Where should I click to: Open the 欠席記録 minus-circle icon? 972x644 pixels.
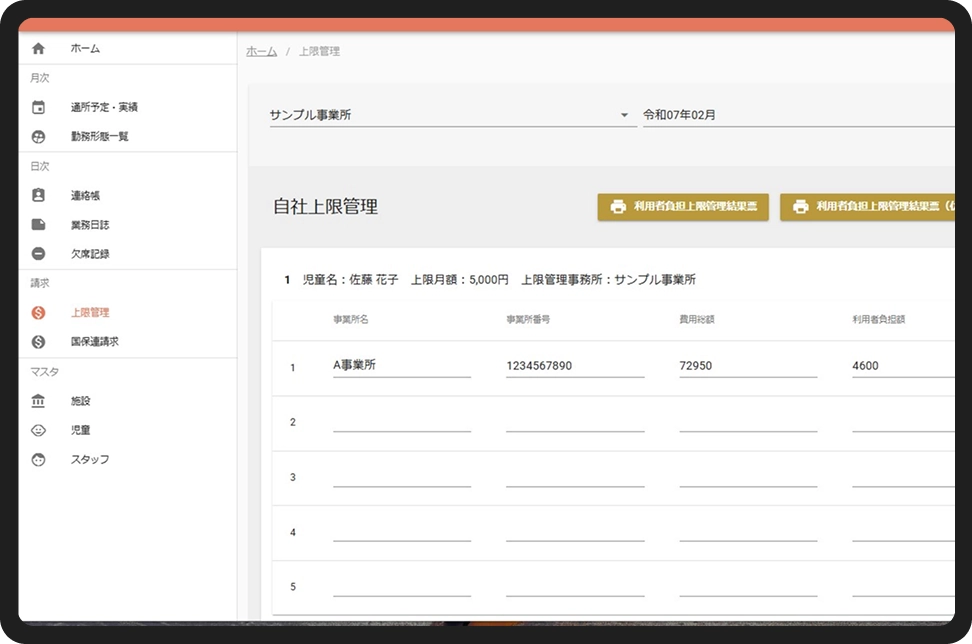point(38,254)
